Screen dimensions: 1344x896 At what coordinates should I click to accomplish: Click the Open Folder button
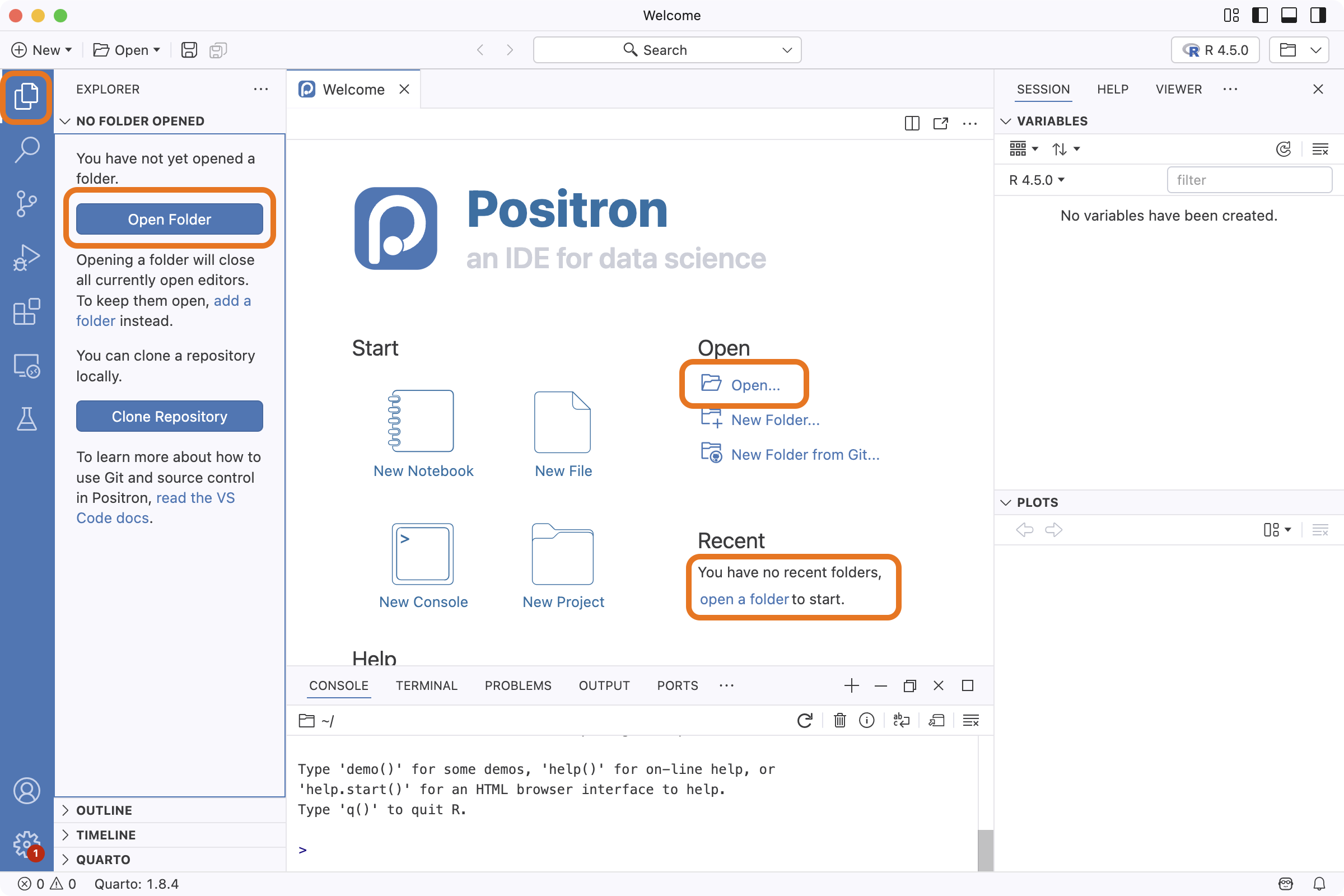[169, 219]
